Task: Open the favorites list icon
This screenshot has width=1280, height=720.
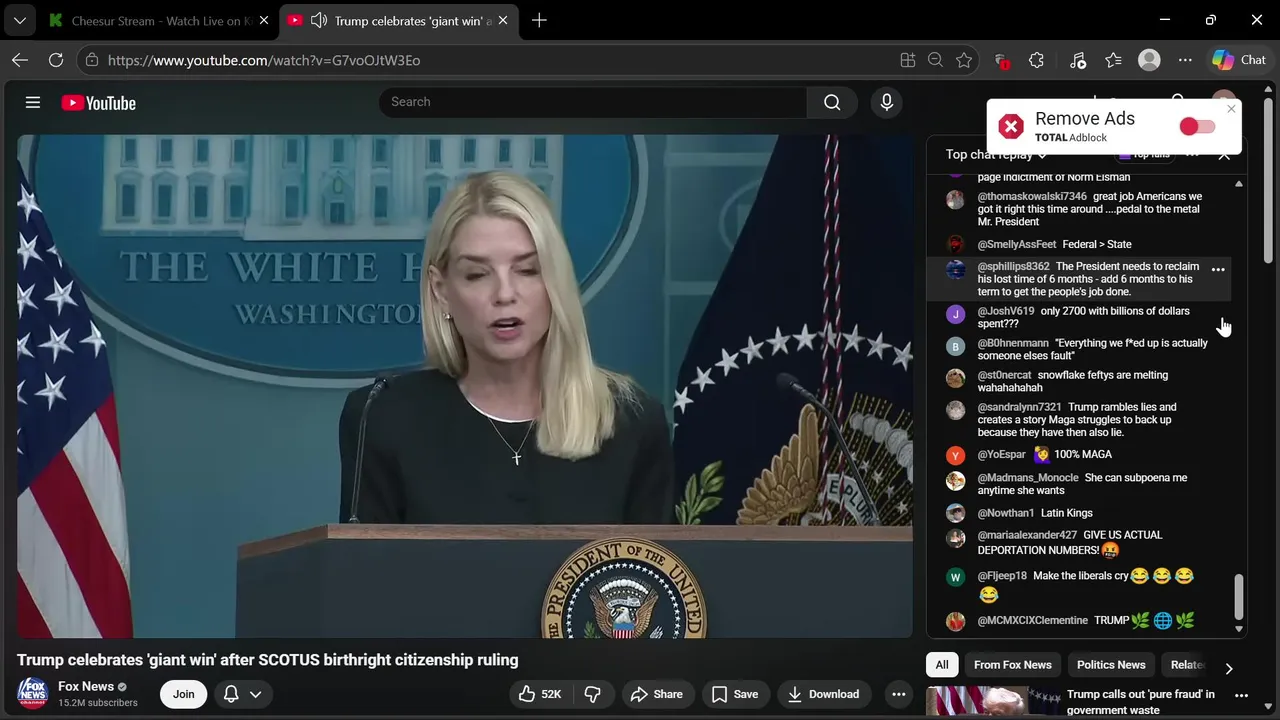Action: pyautogui.click(x=1114, y=60)
